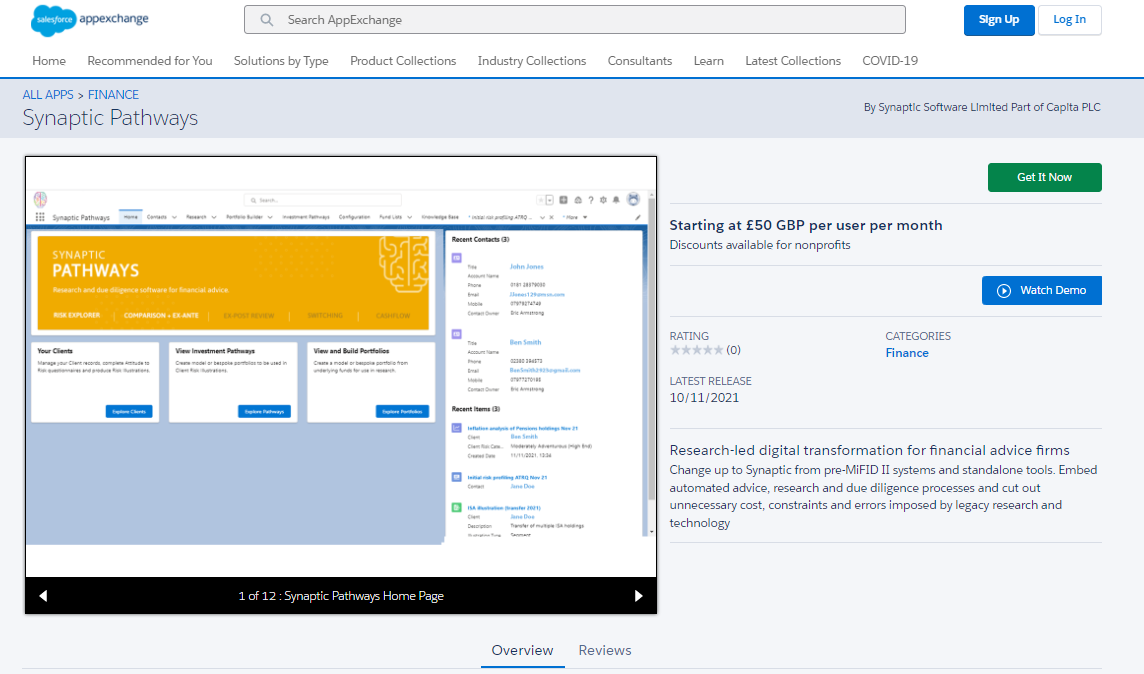
Task: Open the Industry Collections menu
Action: [x=532, y=61]
